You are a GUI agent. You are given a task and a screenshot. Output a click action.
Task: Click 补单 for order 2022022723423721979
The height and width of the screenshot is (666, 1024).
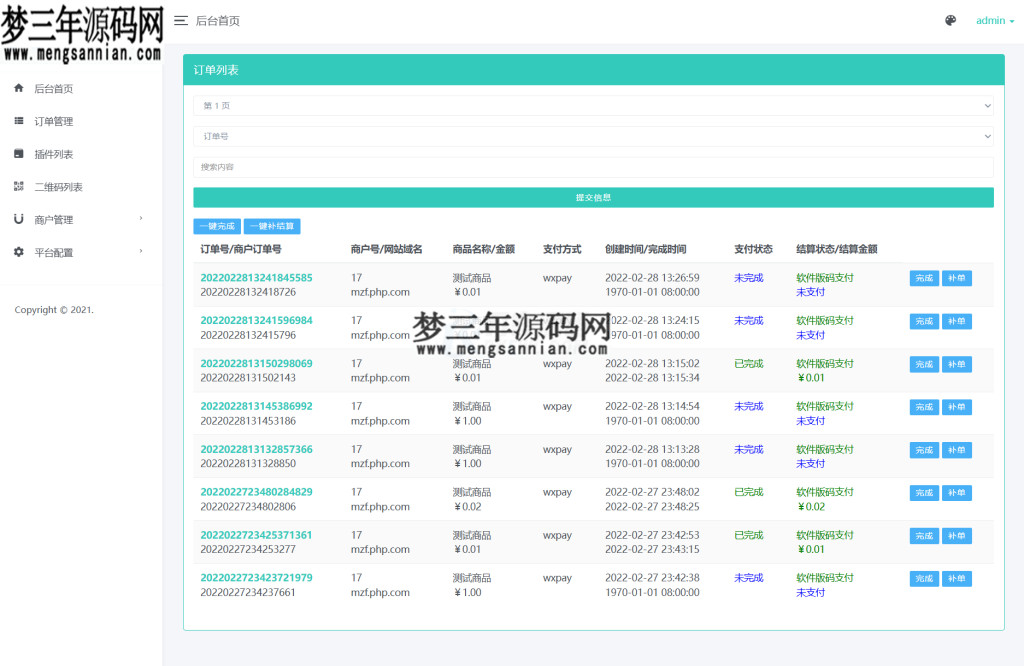click(x=957, y=579)
